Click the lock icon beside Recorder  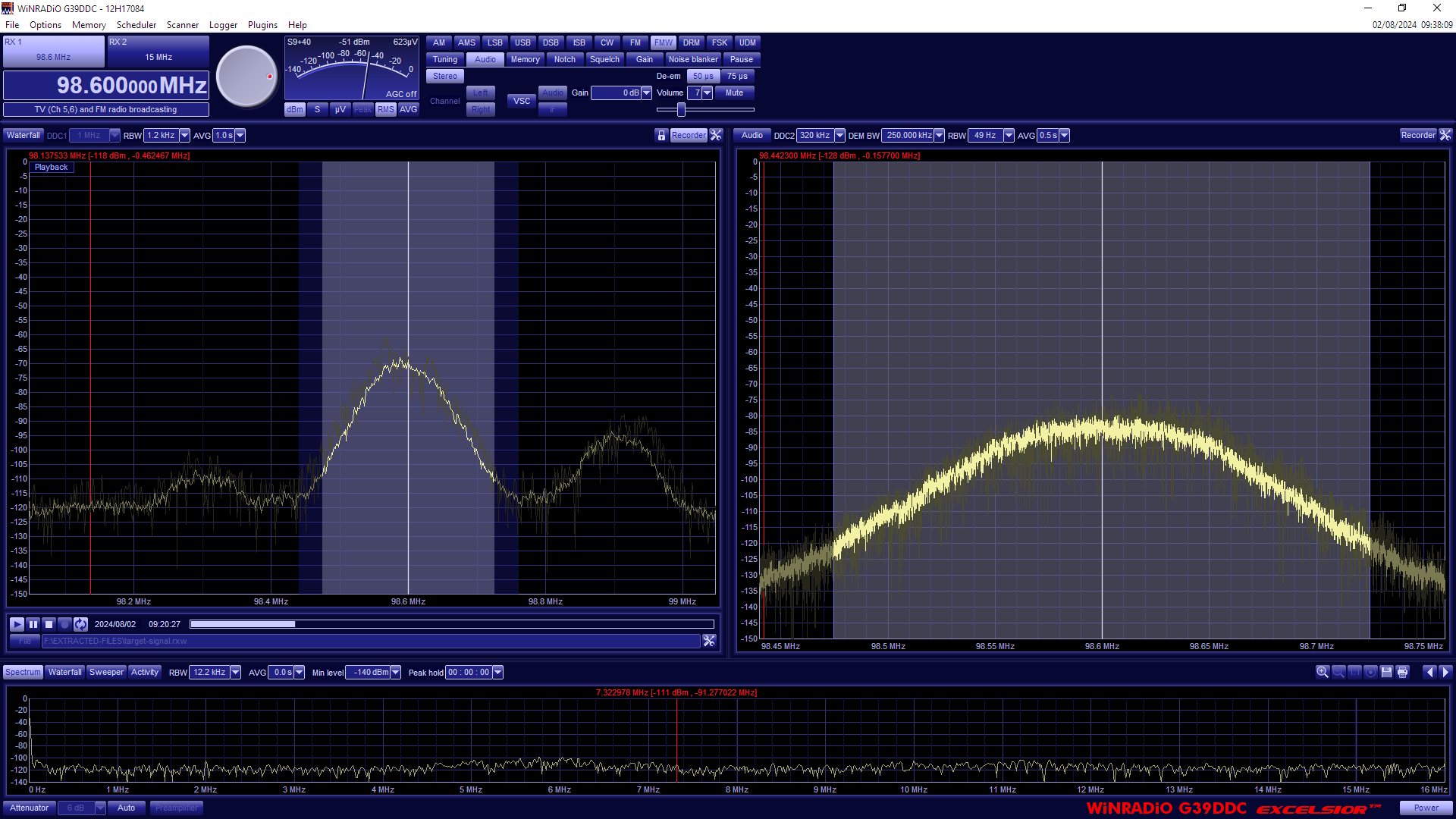click(661, 135)
